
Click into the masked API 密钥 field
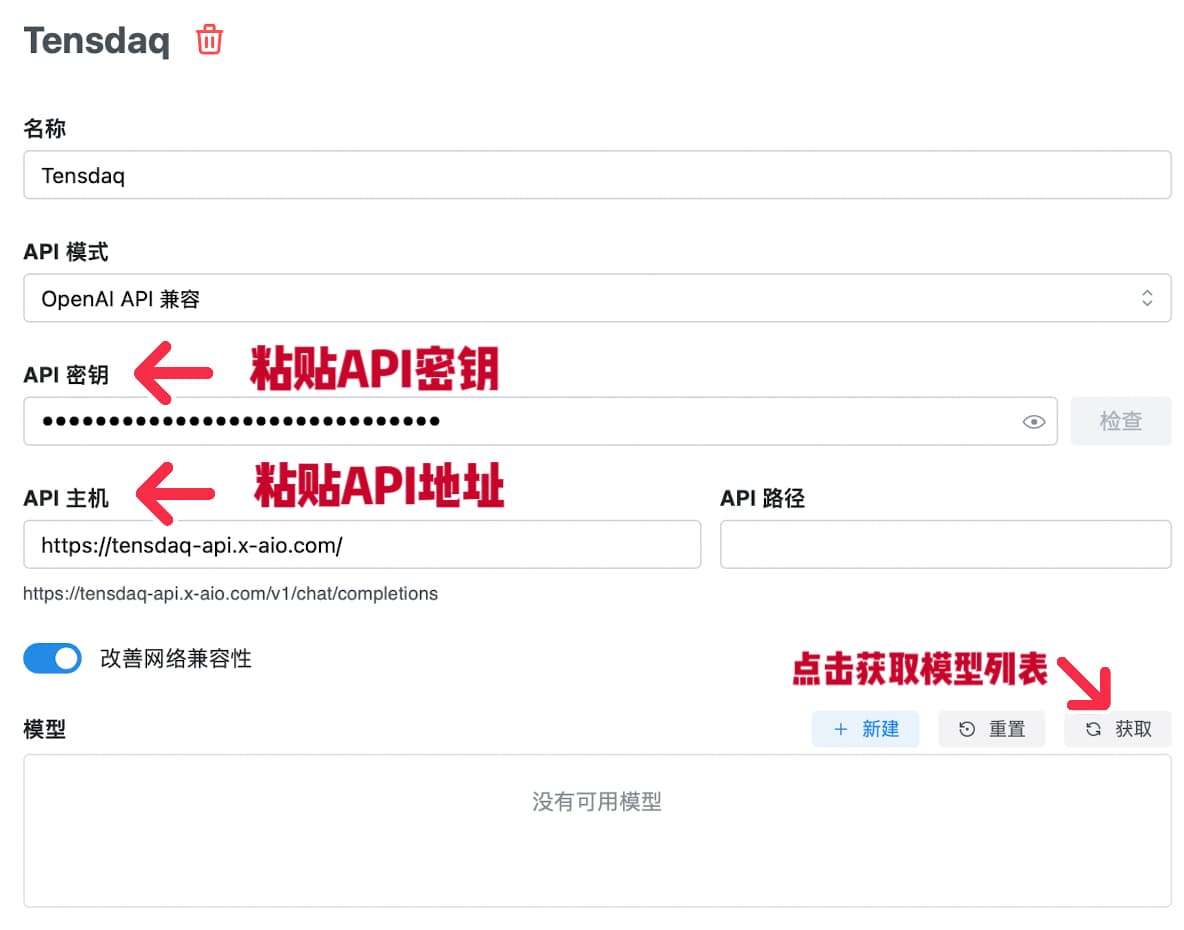click(520, 421)
